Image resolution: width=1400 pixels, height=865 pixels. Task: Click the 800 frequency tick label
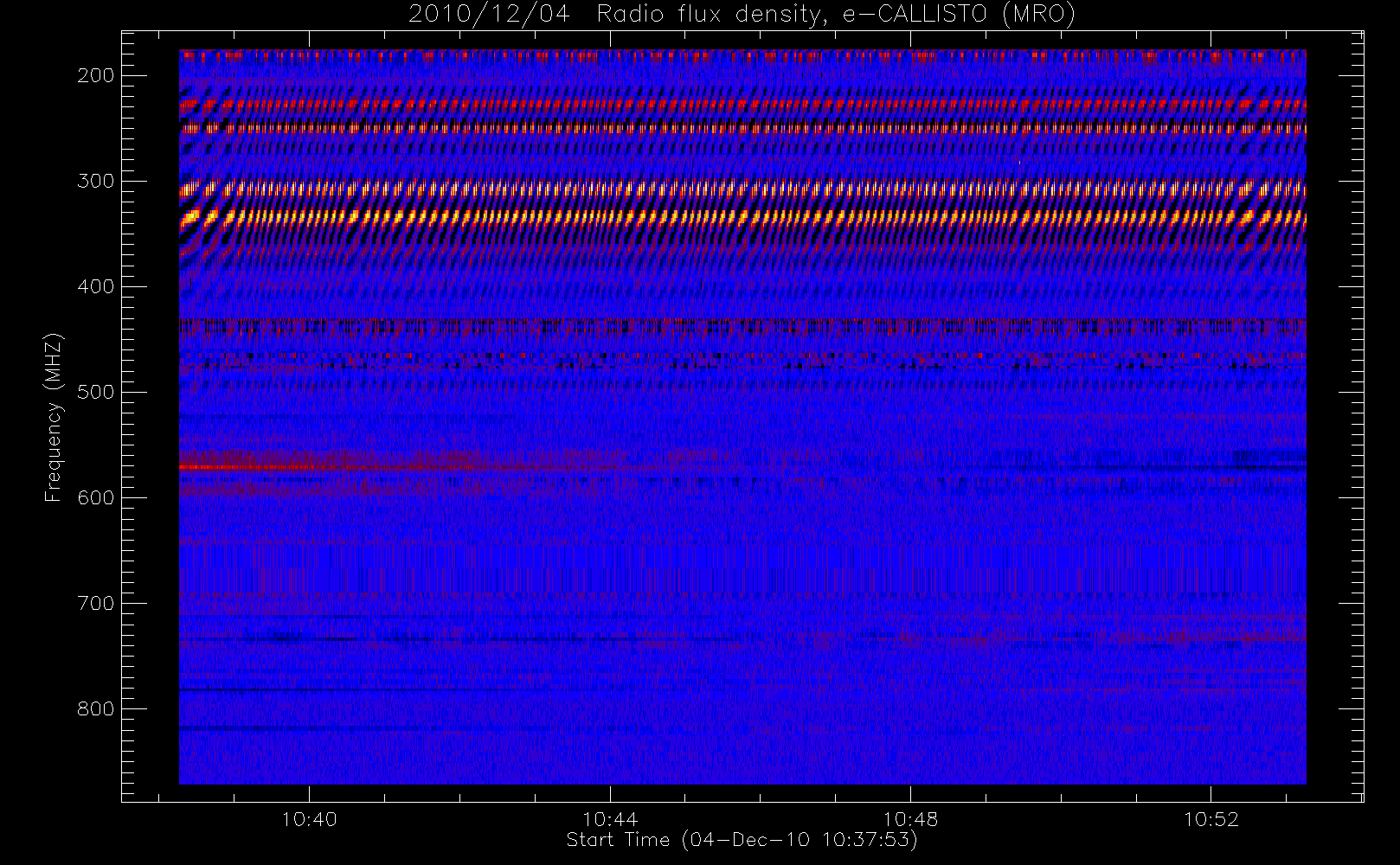[96, 708]
